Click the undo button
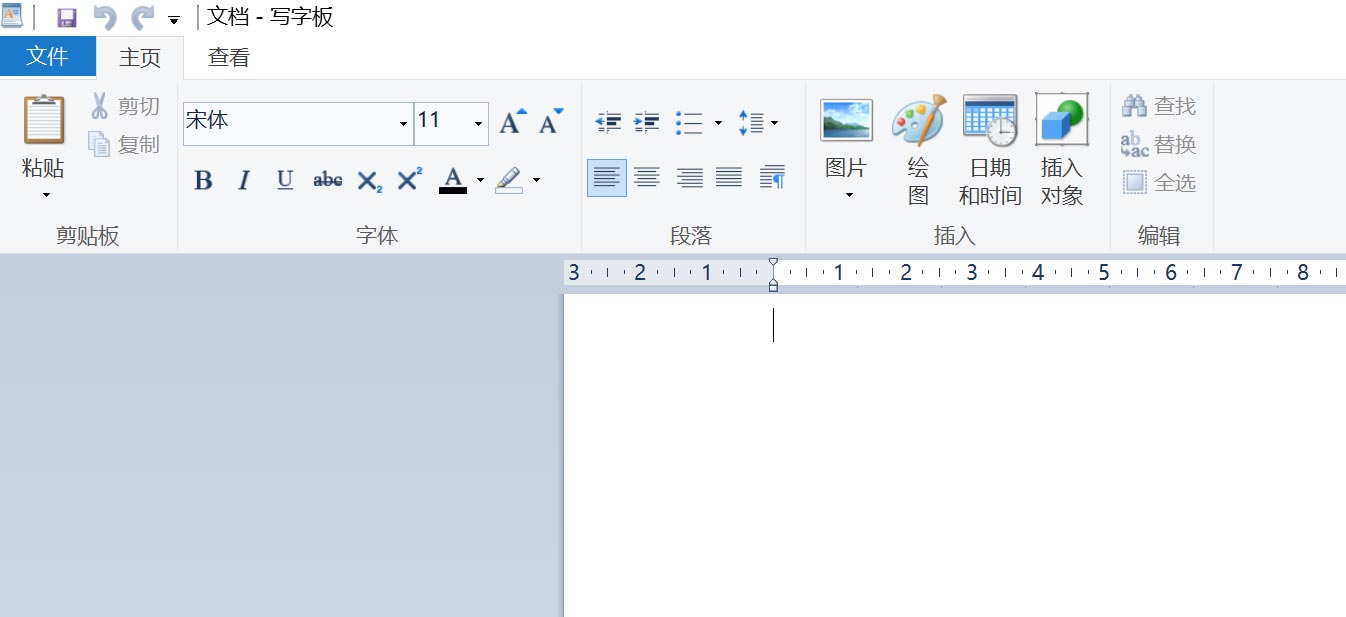This screenshot has width=1346, height=617. point(104,16)
